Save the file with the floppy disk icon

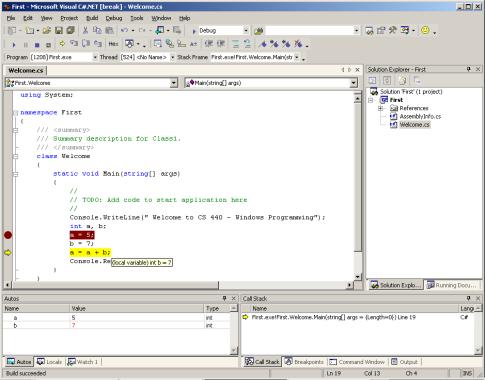pyautogui.click(x=59, y=31)
